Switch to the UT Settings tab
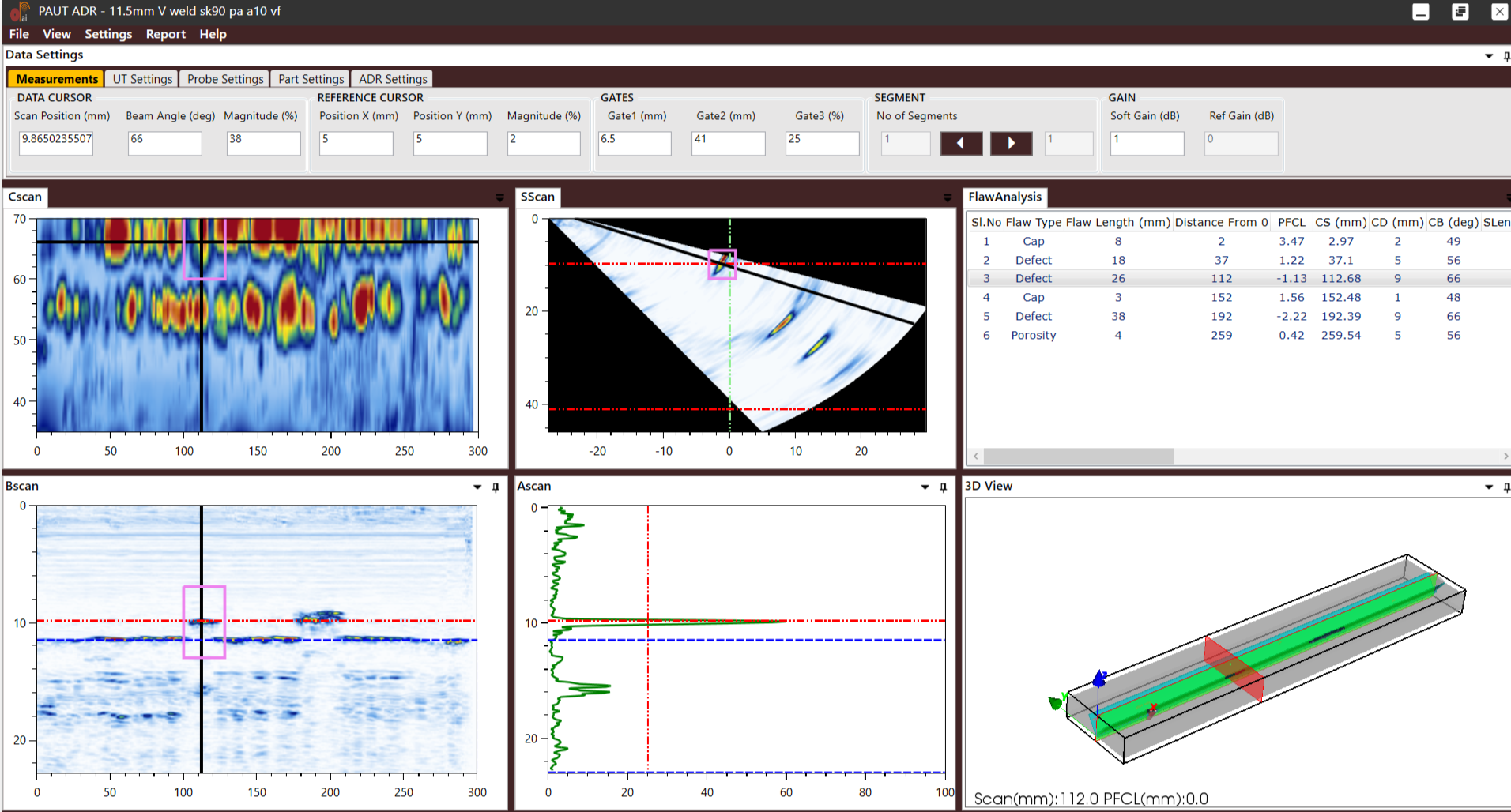The height and width of the screenshot is (812, 1511). 142,79
